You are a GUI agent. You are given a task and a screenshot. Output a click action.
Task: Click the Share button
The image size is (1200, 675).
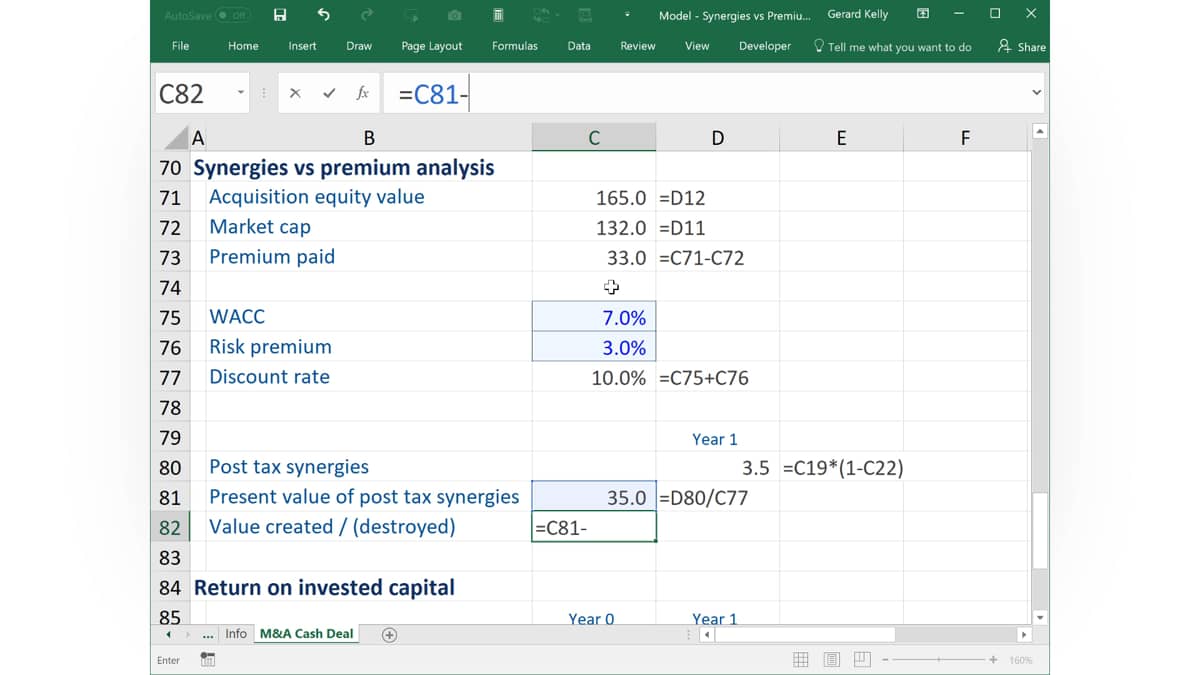coord(1022,46)
